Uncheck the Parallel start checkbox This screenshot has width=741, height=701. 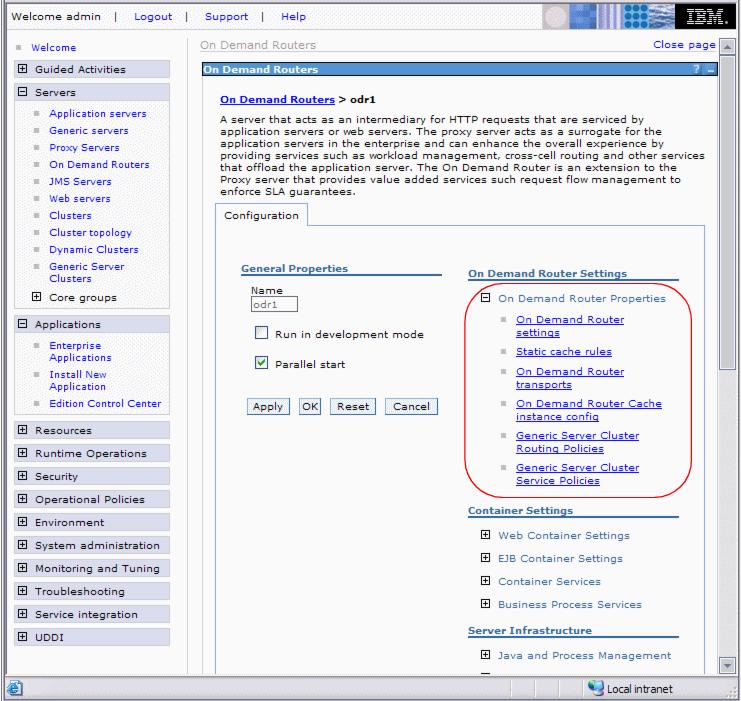tap(261, 363)
